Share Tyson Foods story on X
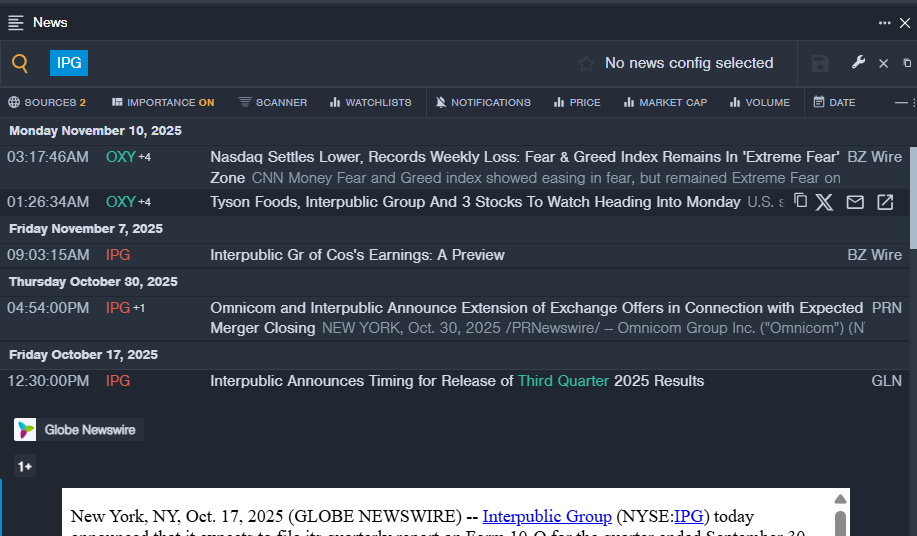 (x=824, y=202)
